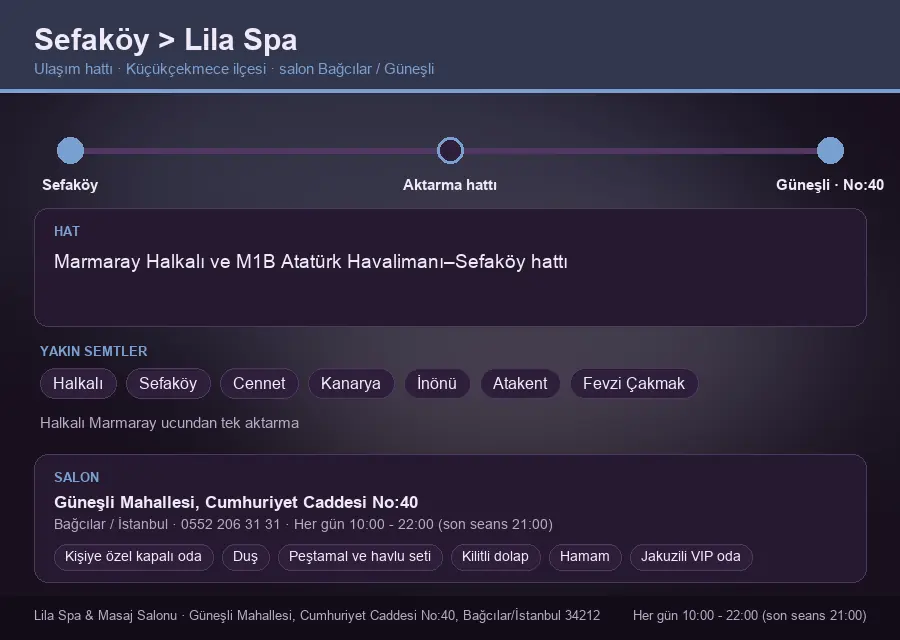The height and width of the screenshot is (640, 900).
Task: Click the Sefaköy label under the line
Action: tap(70, 185)
